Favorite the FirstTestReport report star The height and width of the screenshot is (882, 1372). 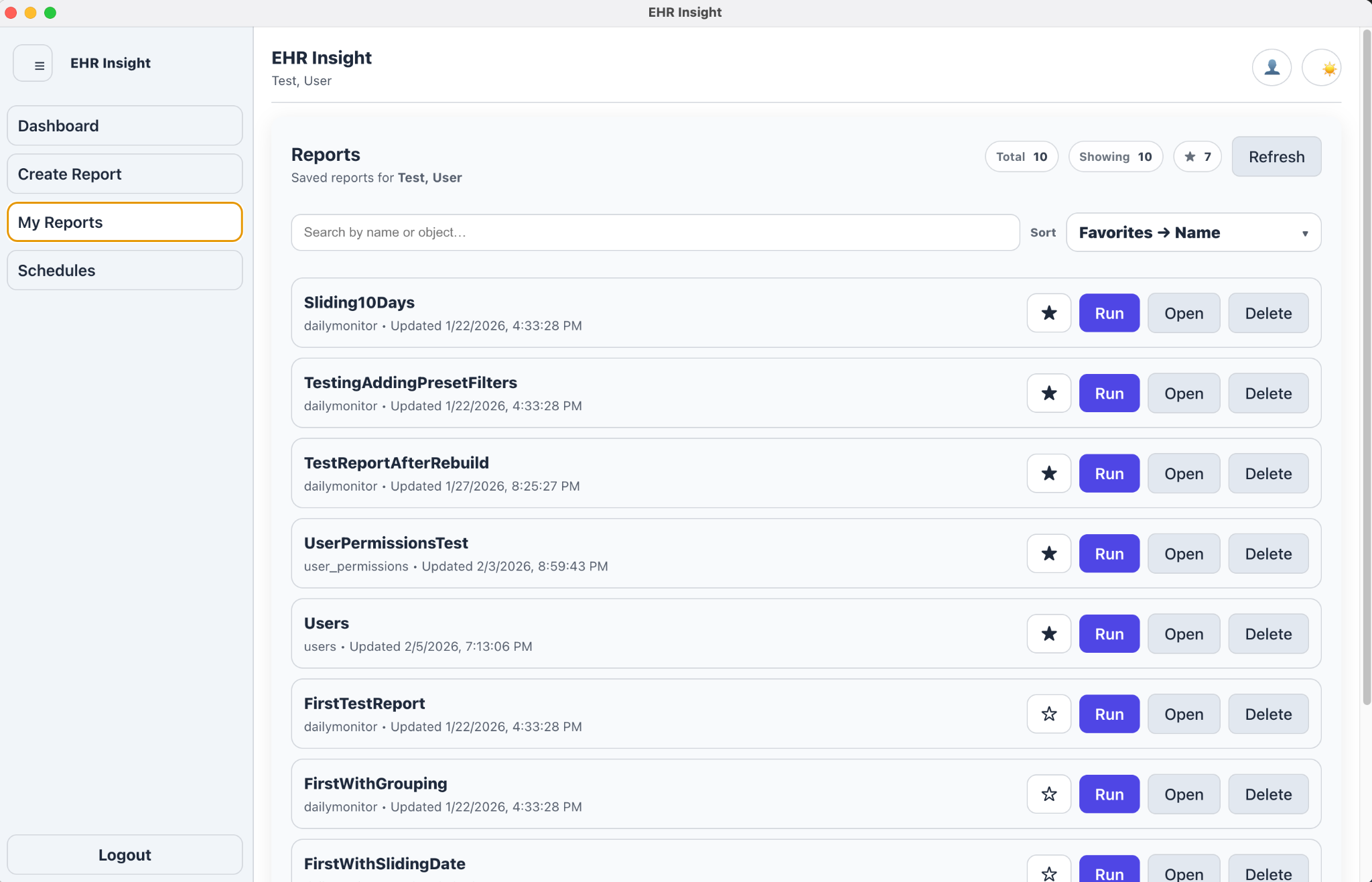1048,714
